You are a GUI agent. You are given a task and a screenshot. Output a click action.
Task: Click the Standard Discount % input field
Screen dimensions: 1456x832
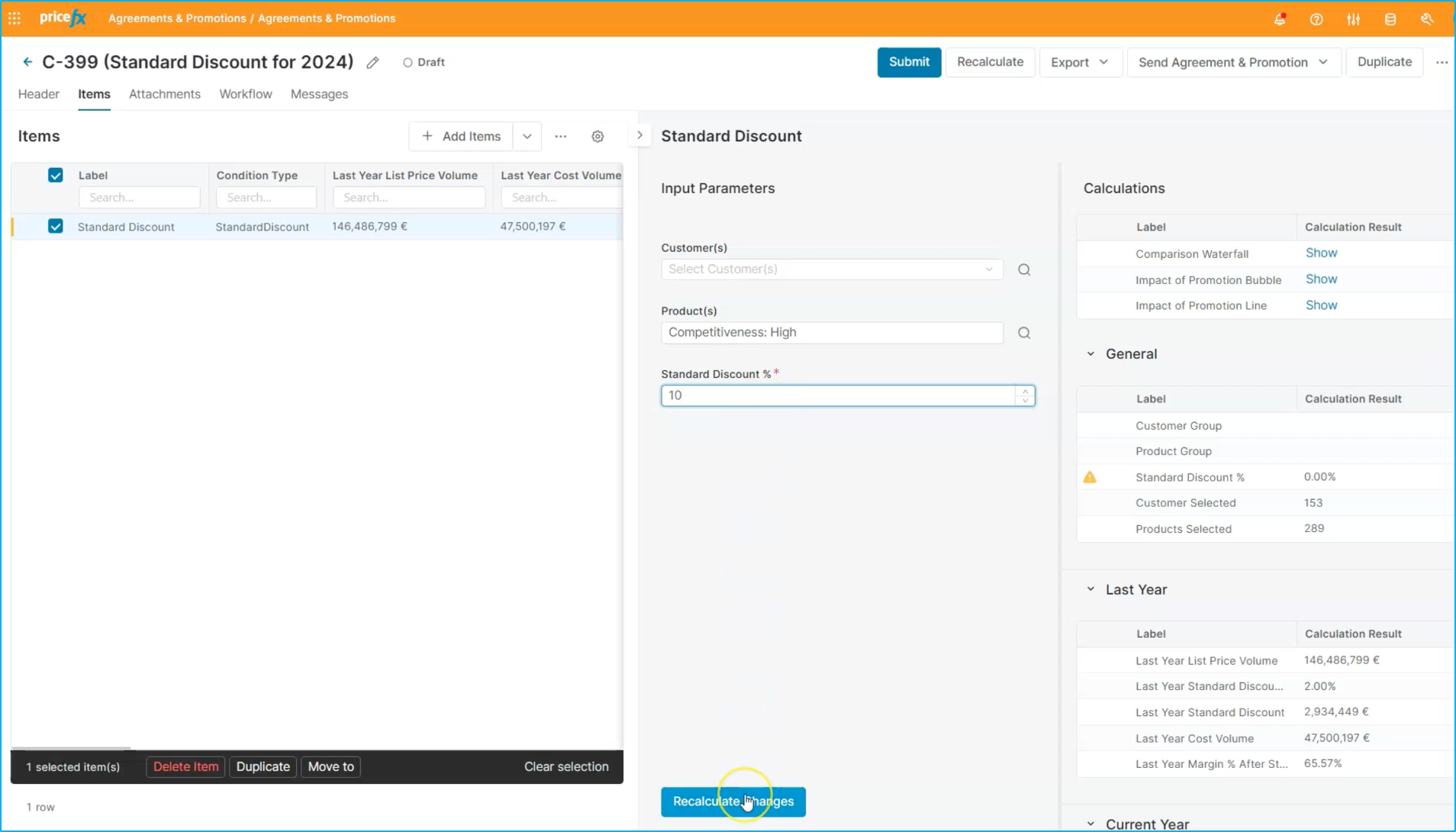(838, 395)
